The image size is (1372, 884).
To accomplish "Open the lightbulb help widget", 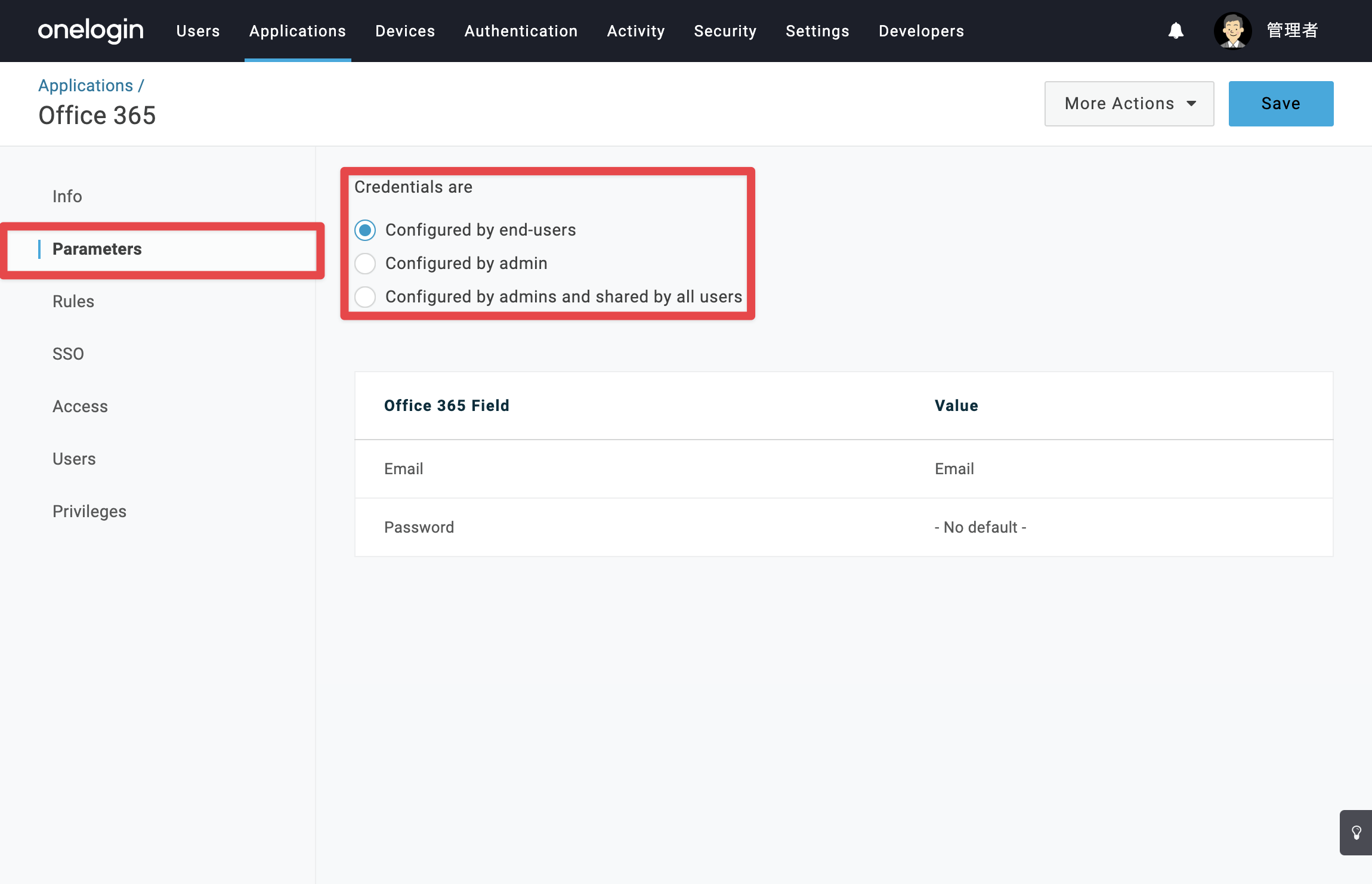I will 1356,833.
